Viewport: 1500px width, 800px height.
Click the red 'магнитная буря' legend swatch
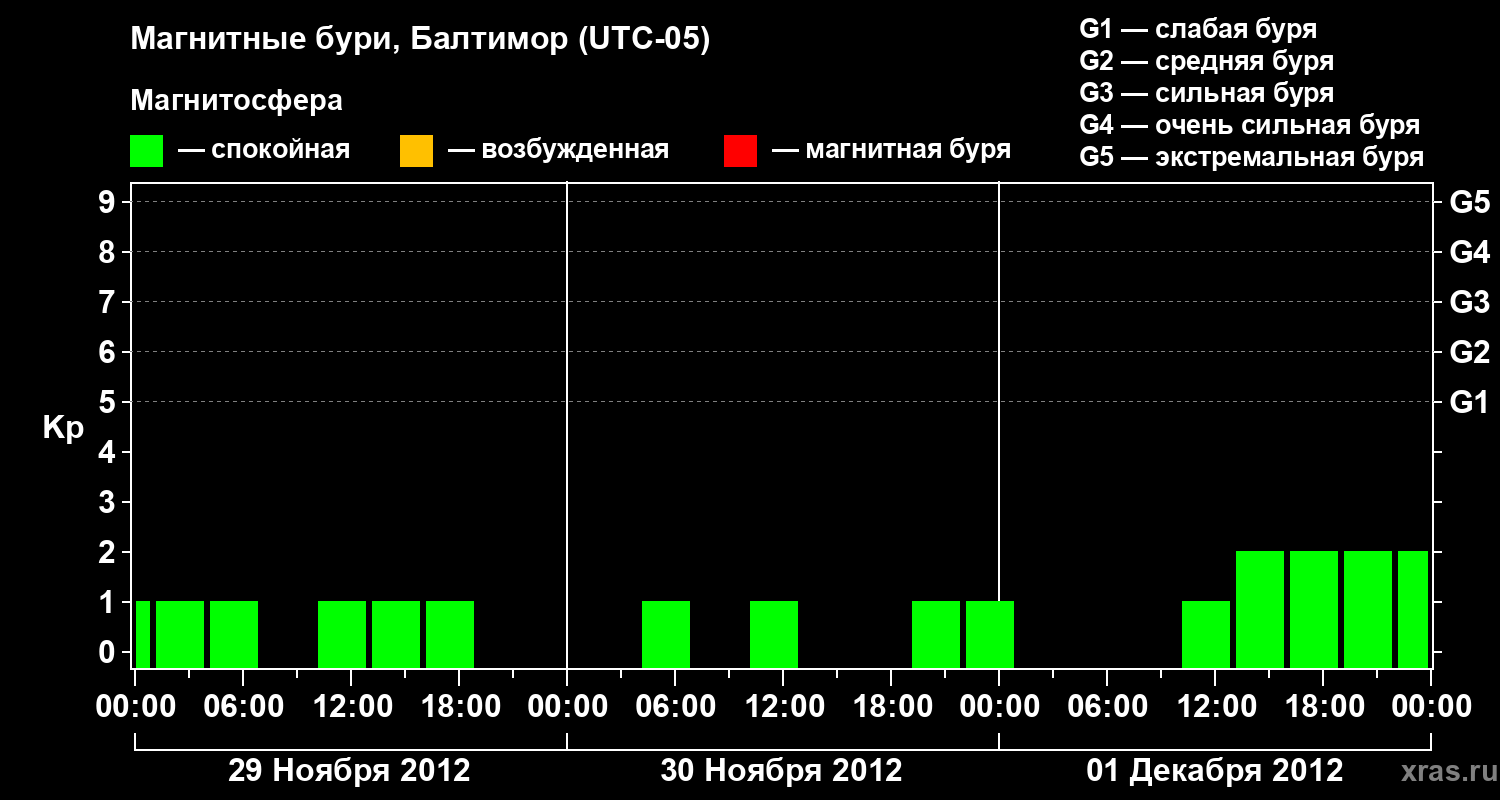point(740,151)
